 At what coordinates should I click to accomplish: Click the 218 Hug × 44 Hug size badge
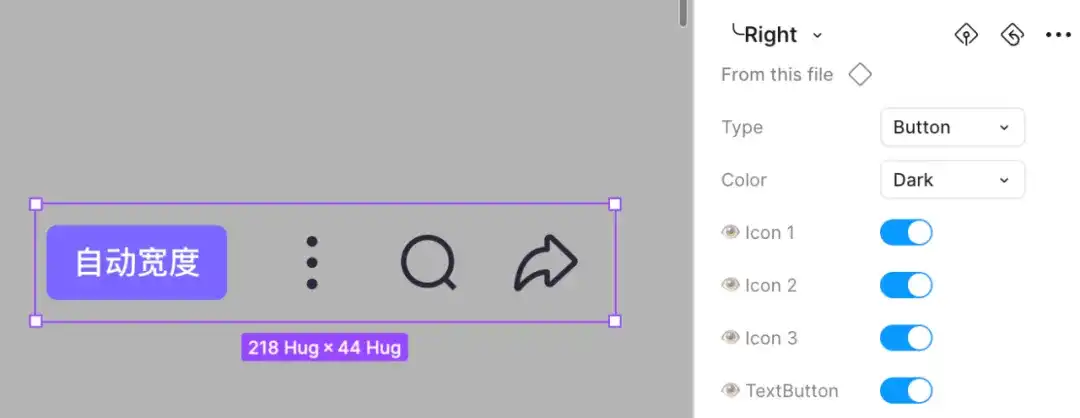click(x=324, y=348)
